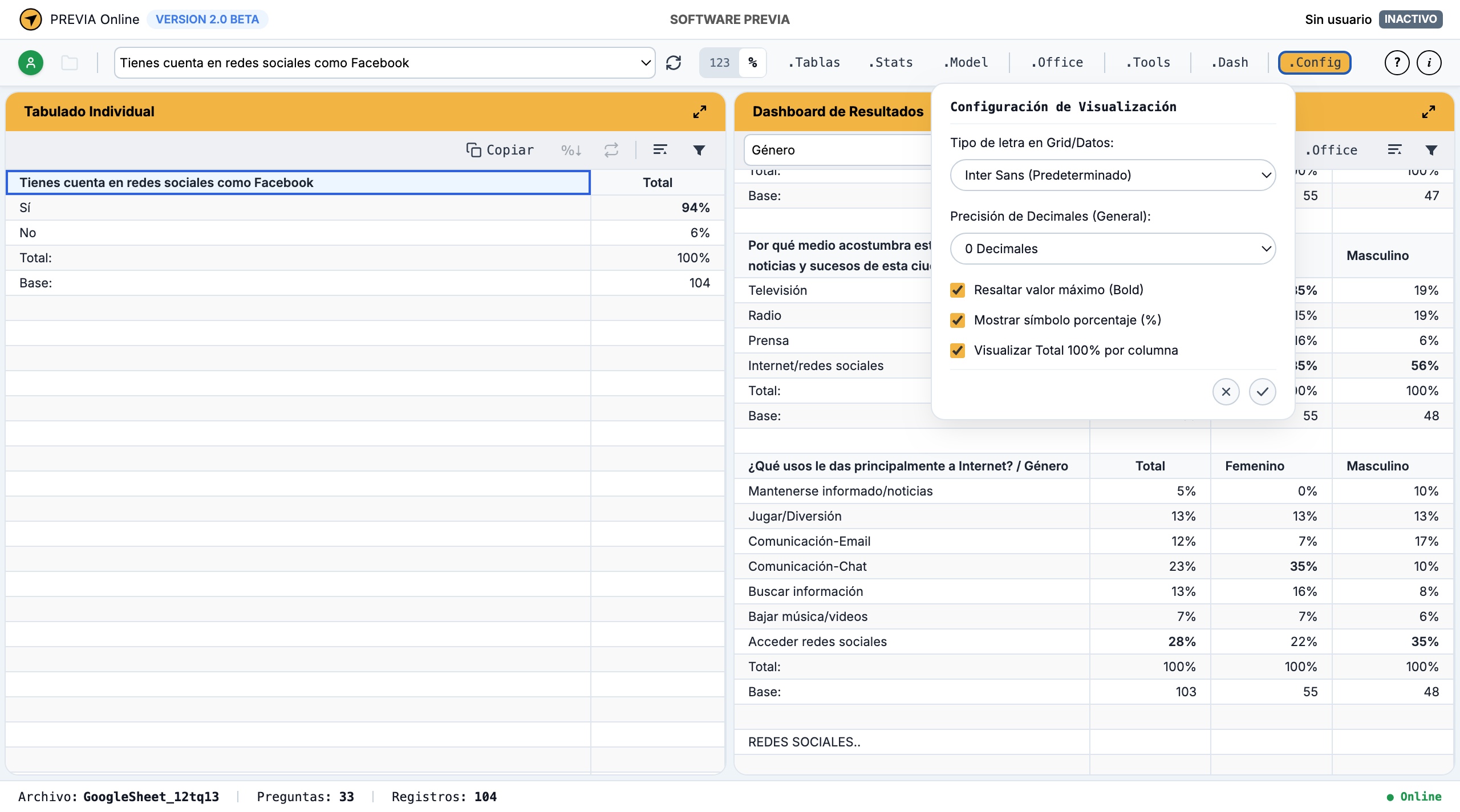The width and height of the screenshot is (1460, 812).
Task: Open the .Dash menu
Action: click(1230, 63)
